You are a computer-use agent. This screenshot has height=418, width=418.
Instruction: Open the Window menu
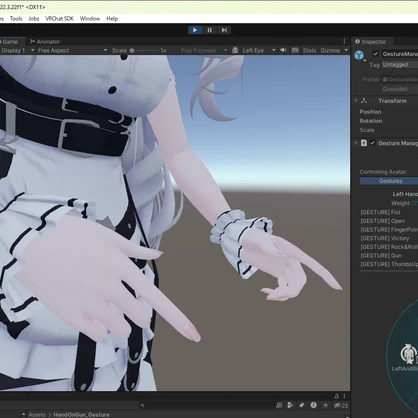(x=90, y=19)
